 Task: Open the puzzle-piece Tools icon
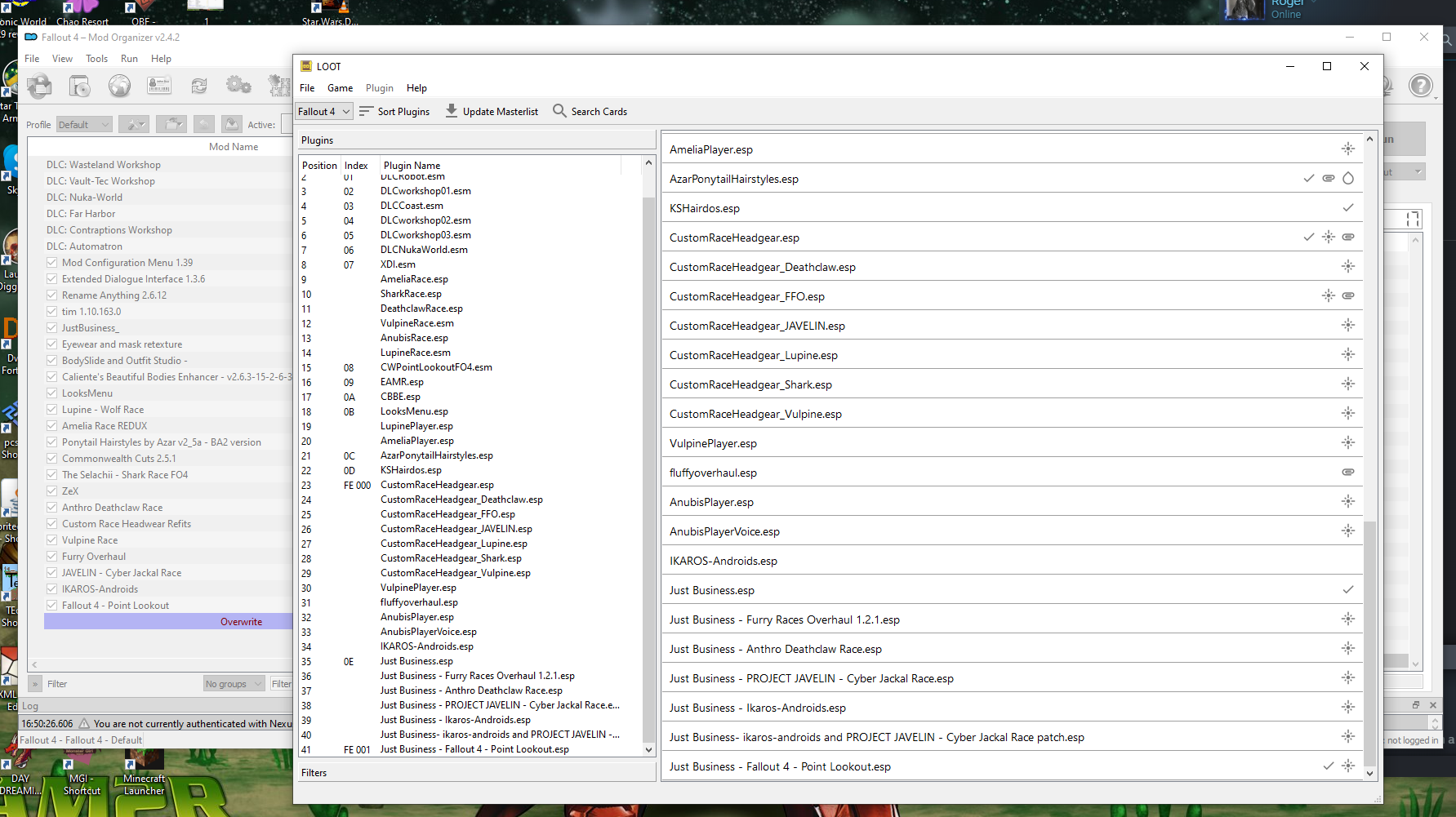279,86
